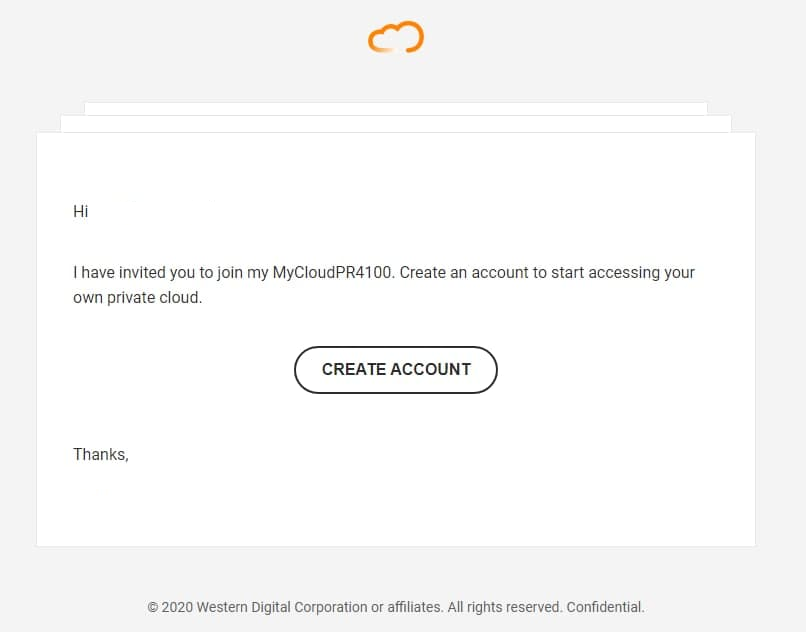Screen dimensions: 806x632
Task: Click the word 'Confidential' in footer
Action: 604,607
